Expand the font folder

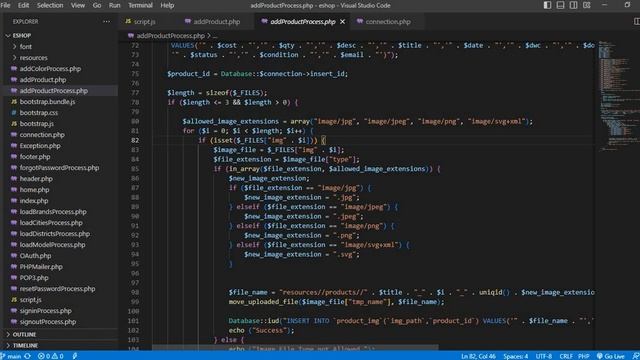point(26,47)
